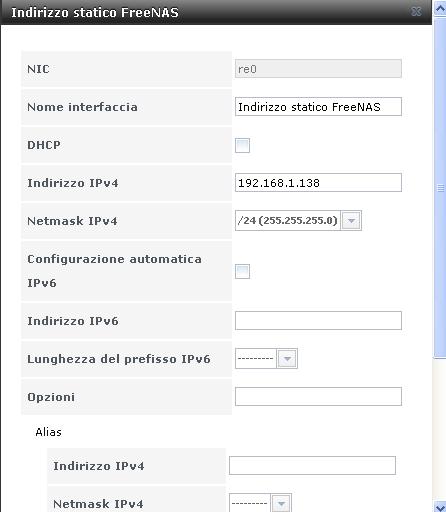Viewport: 446px width, 512px height.
Task: Toggle Configurazione automatica IPv6 checkbox
Action: click(242, 271)
